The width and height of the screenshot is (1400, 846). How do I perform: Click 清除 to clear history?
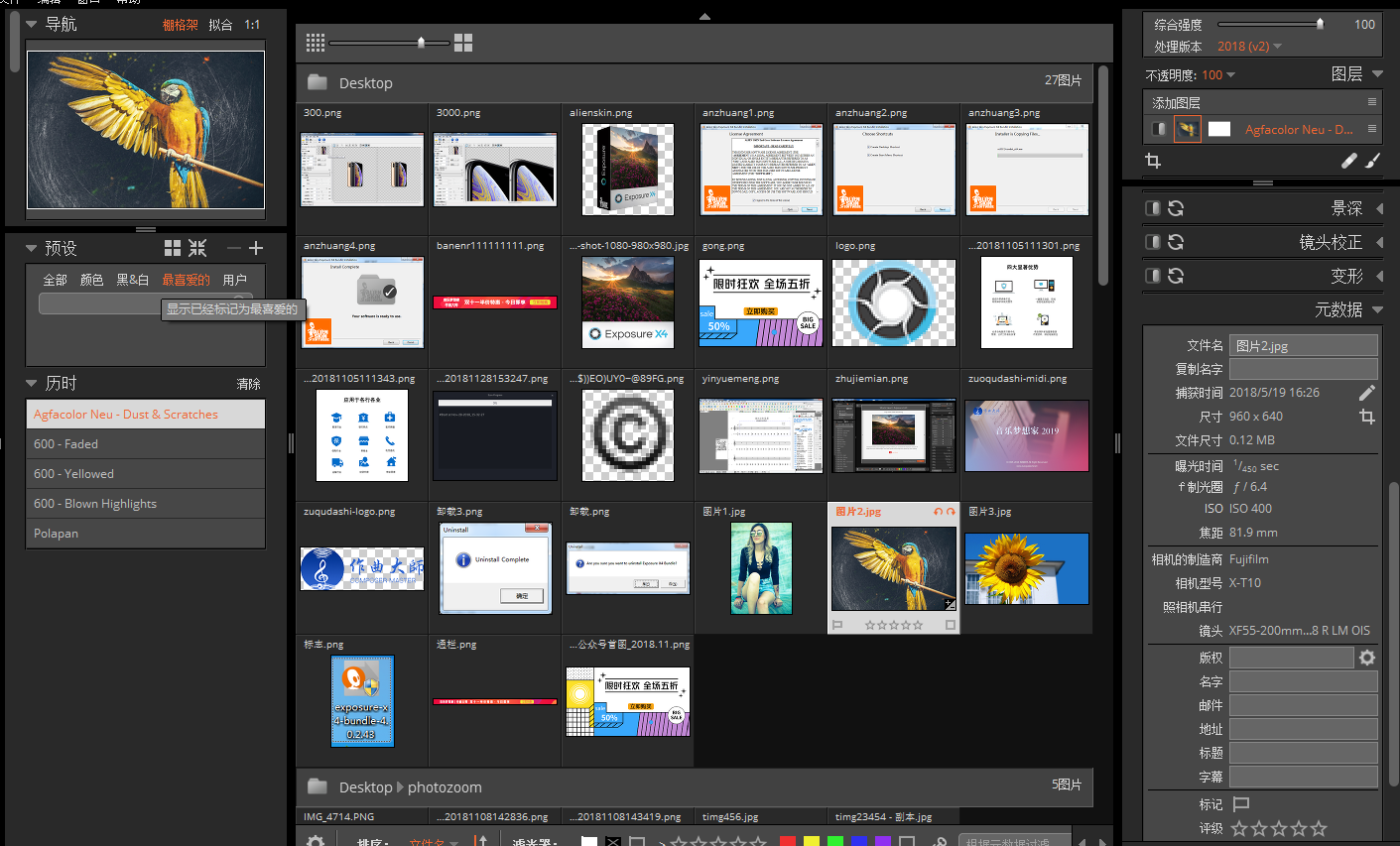(x=248, y=384)
